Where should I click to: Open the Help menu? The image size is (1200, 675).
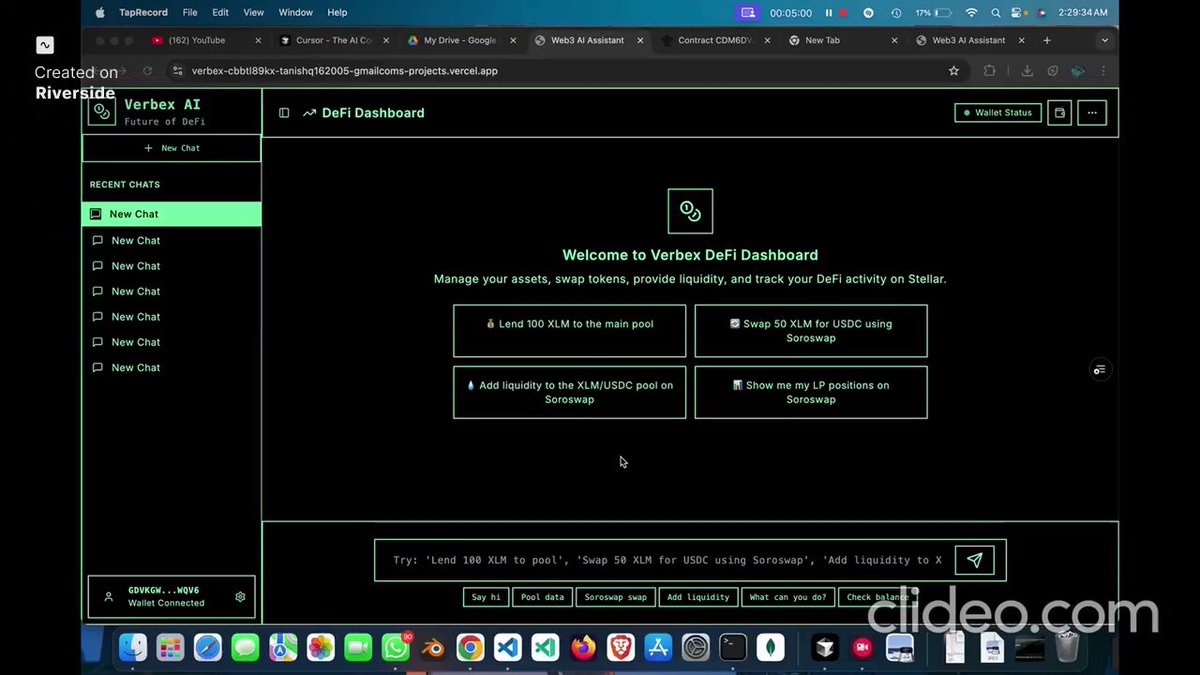[338, 12]
